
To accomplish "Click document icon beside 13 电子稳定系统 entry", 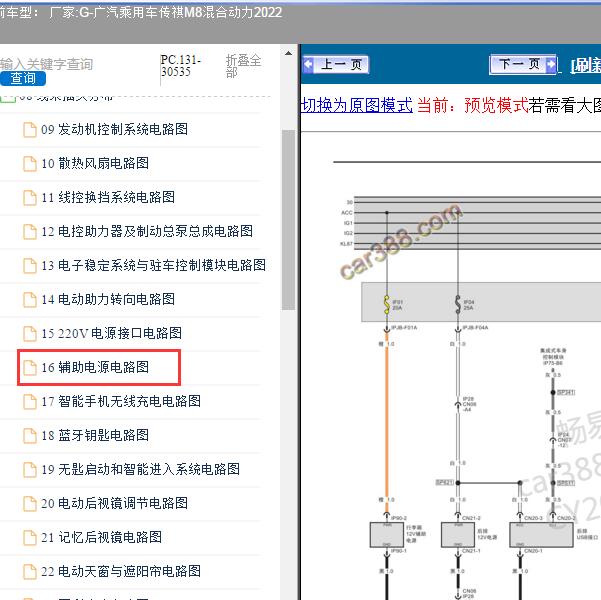I will [30, 266].
